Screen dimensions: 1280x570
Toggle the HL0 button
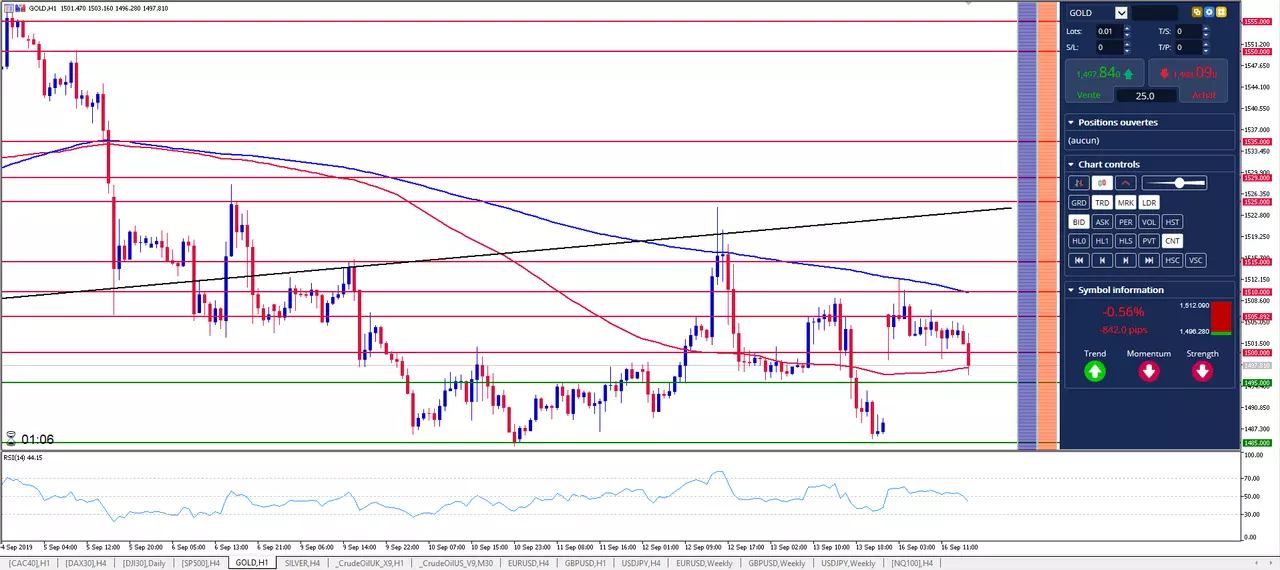point(1078,241)
